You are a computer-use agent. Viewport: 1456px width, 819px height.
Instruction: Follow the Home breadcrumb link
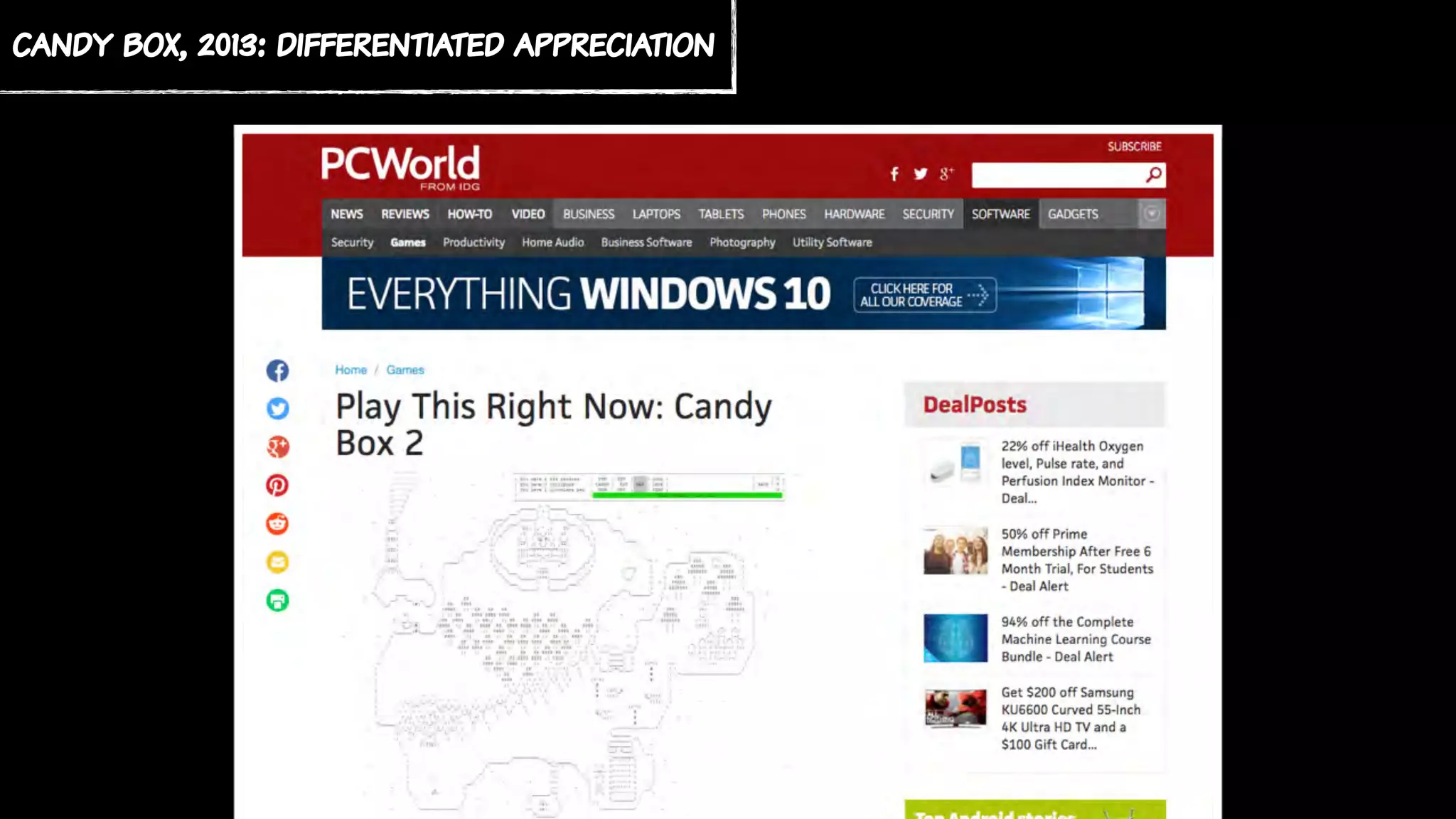(x=351, y=370)
